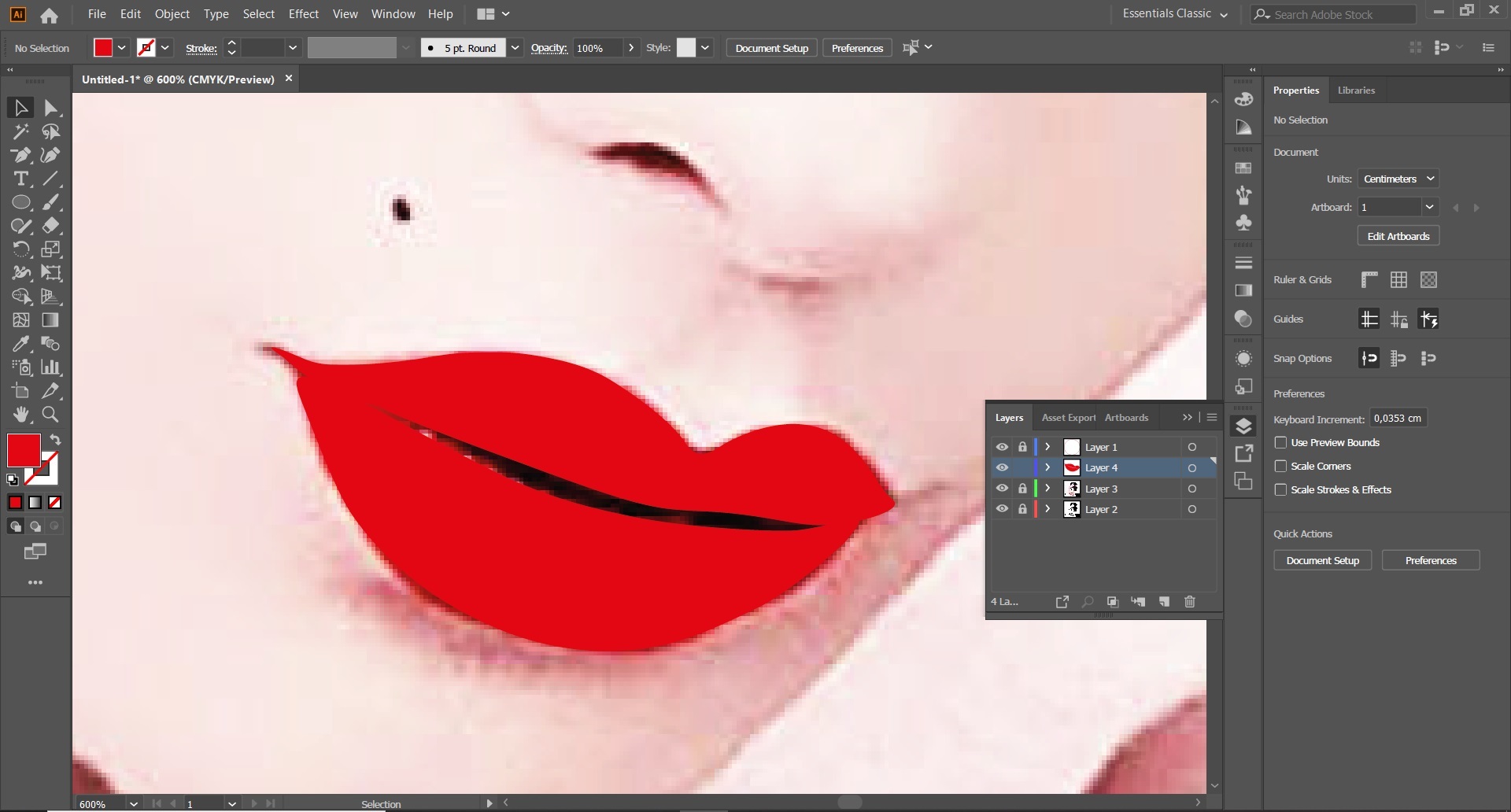Switch to the Artboards tab

point(1126,418)
